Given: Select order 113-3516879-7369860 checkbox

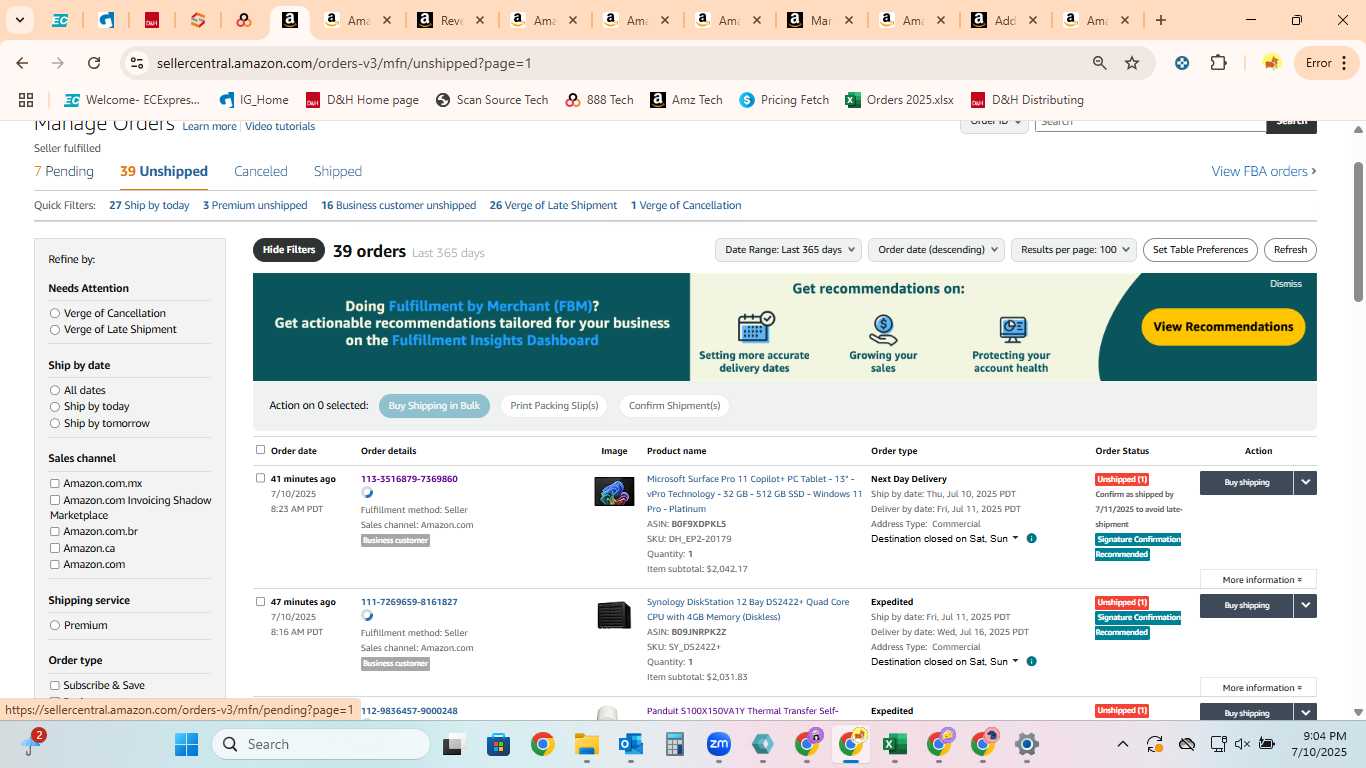Looking at the screenshot, I should 261,478.
